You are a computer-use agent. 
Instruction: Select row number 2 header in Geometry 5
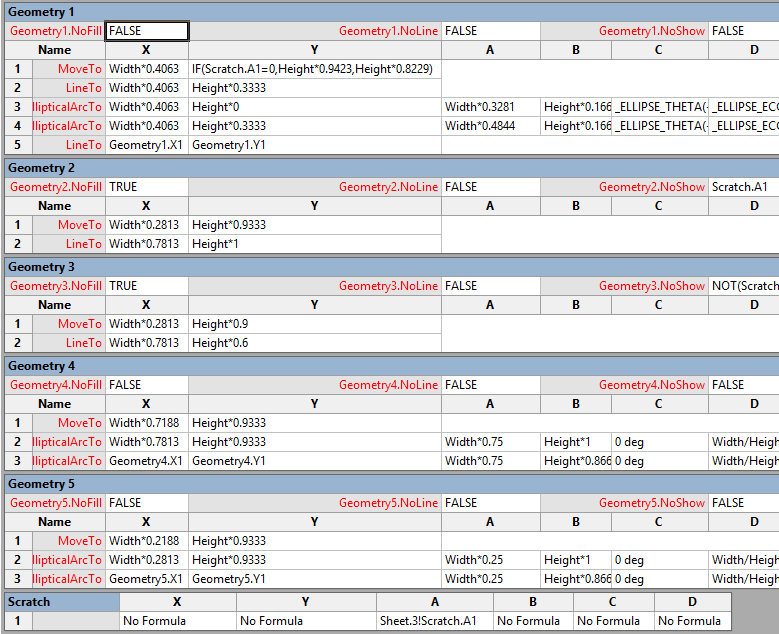coord(17,560)
